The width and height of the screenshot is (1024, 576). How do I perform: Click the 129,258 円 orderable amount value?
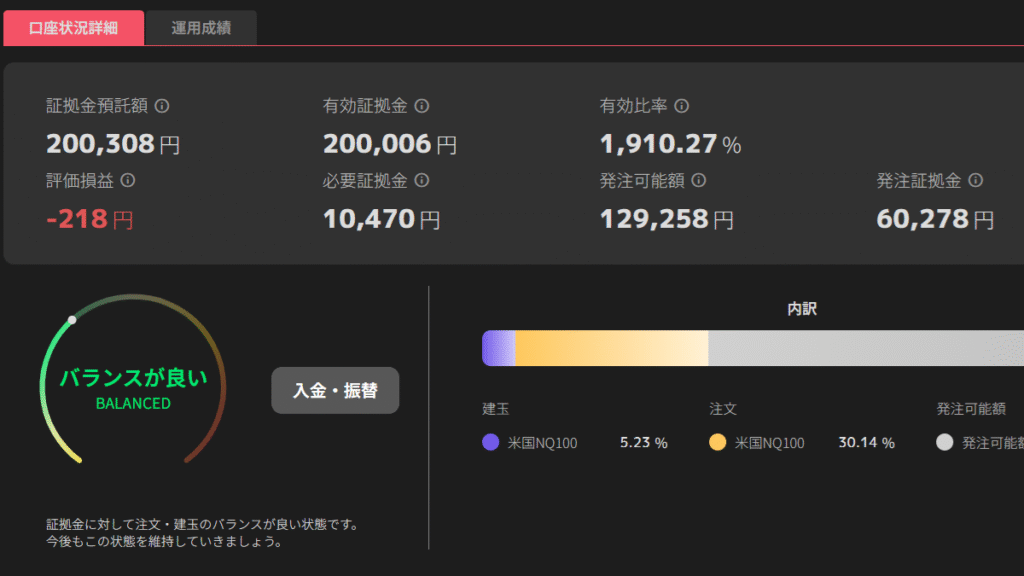[667, 219]
